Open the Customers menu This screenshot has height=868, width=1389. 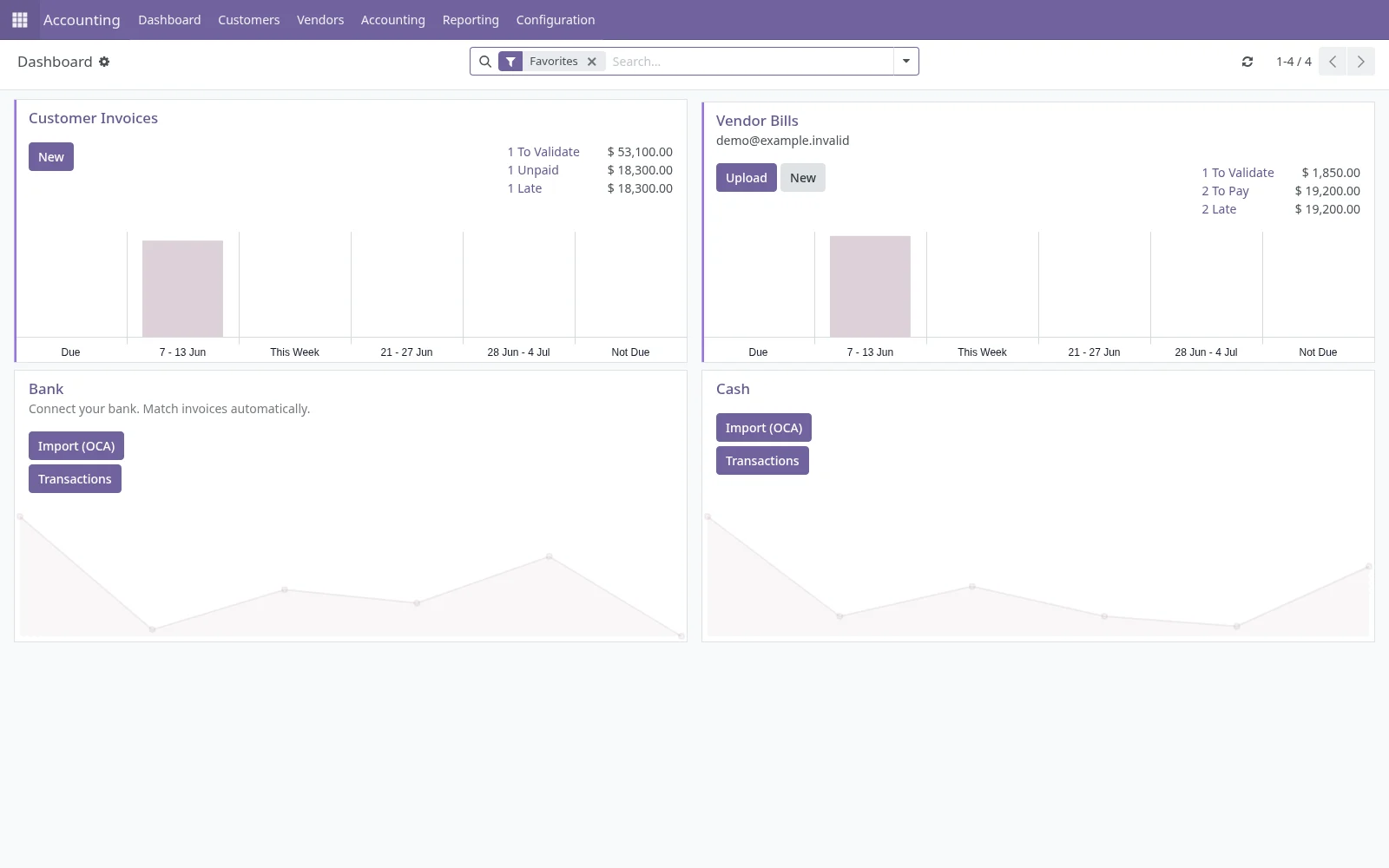click(248, 20)
